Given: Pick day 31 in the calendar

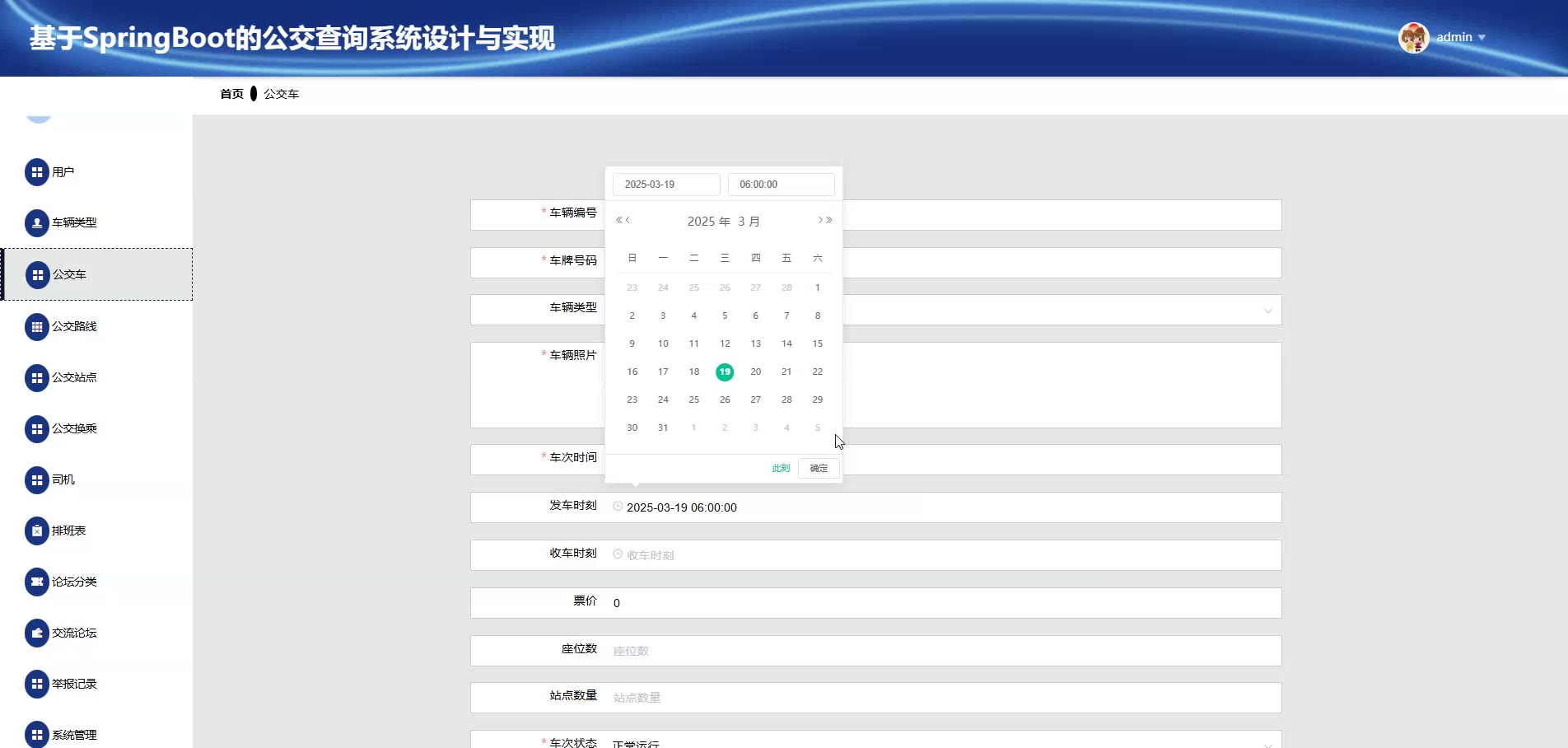Looking at the screenshot, I should [x=663, y=428].
